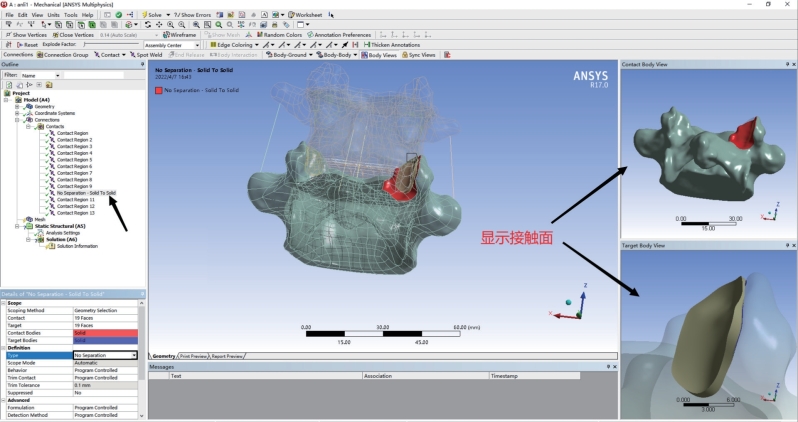Select Analysis Settings in tree

63,233
